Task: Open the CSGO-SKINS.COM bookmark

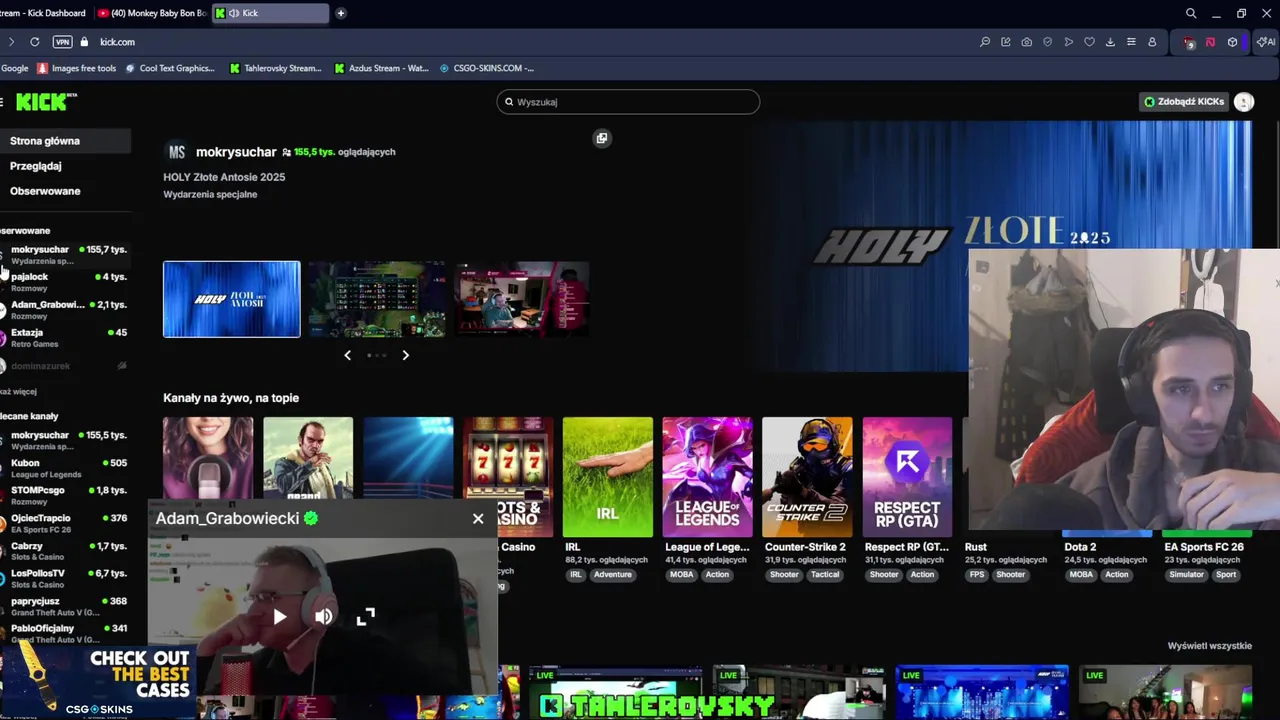Action: 487,68
